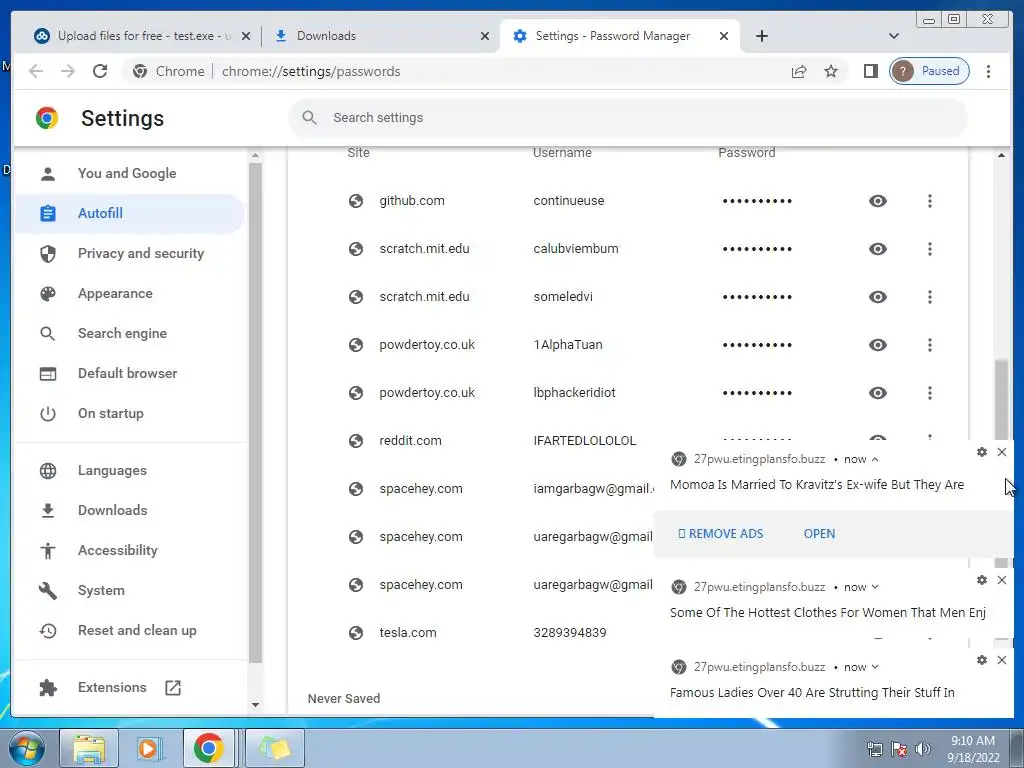Open a new tab with the plus button
Viewport: 1024px width, 768px height.
point(761,36)
